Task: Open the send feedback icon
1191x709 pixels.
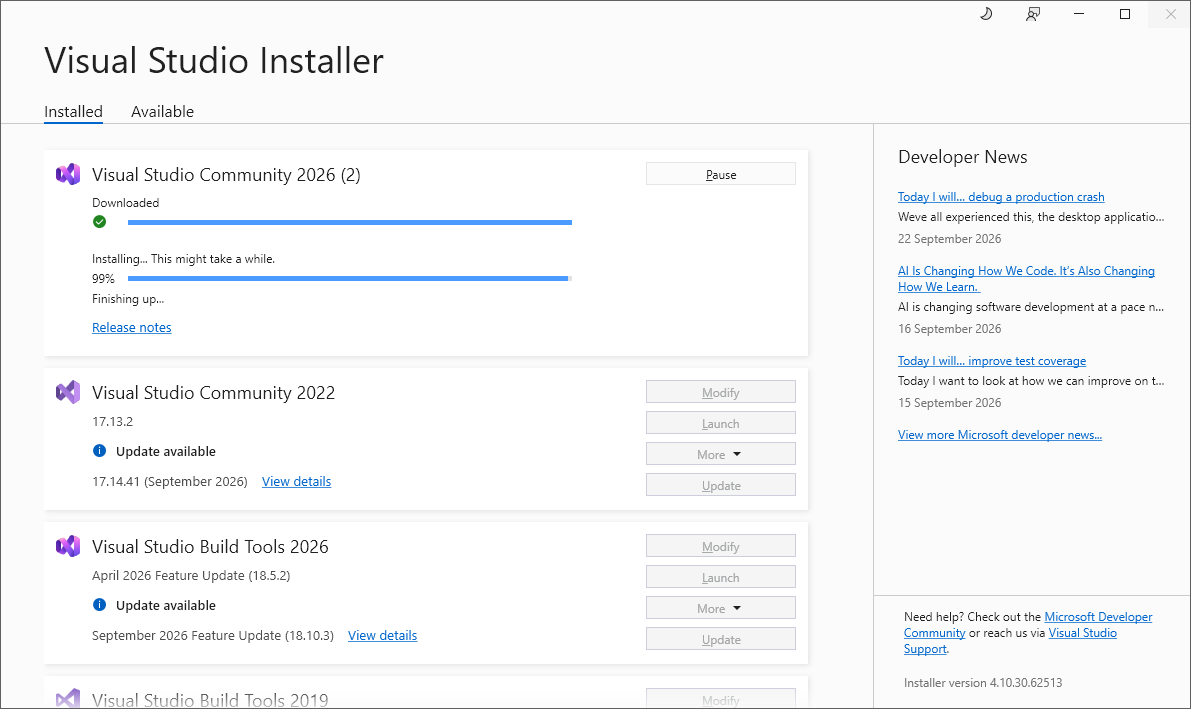Action: [x=1032, y=14]
